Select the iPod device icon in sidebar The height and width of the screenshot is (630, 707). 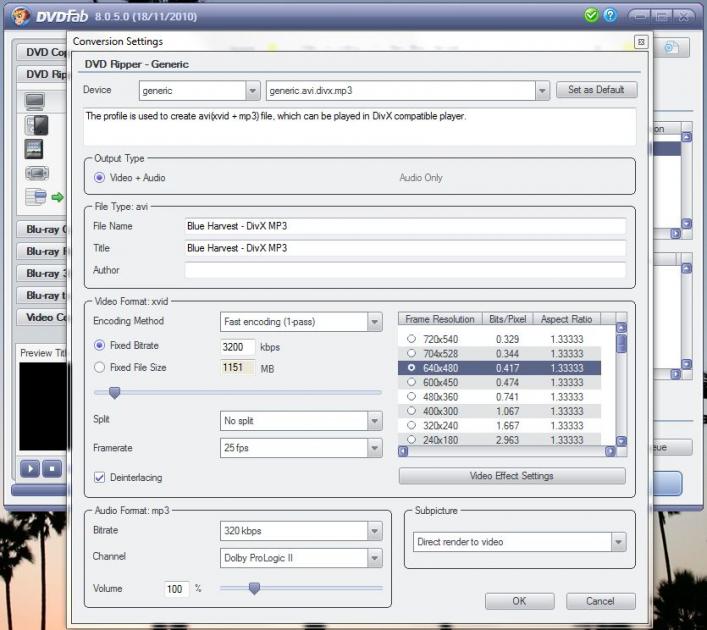[x=36, y=124]
